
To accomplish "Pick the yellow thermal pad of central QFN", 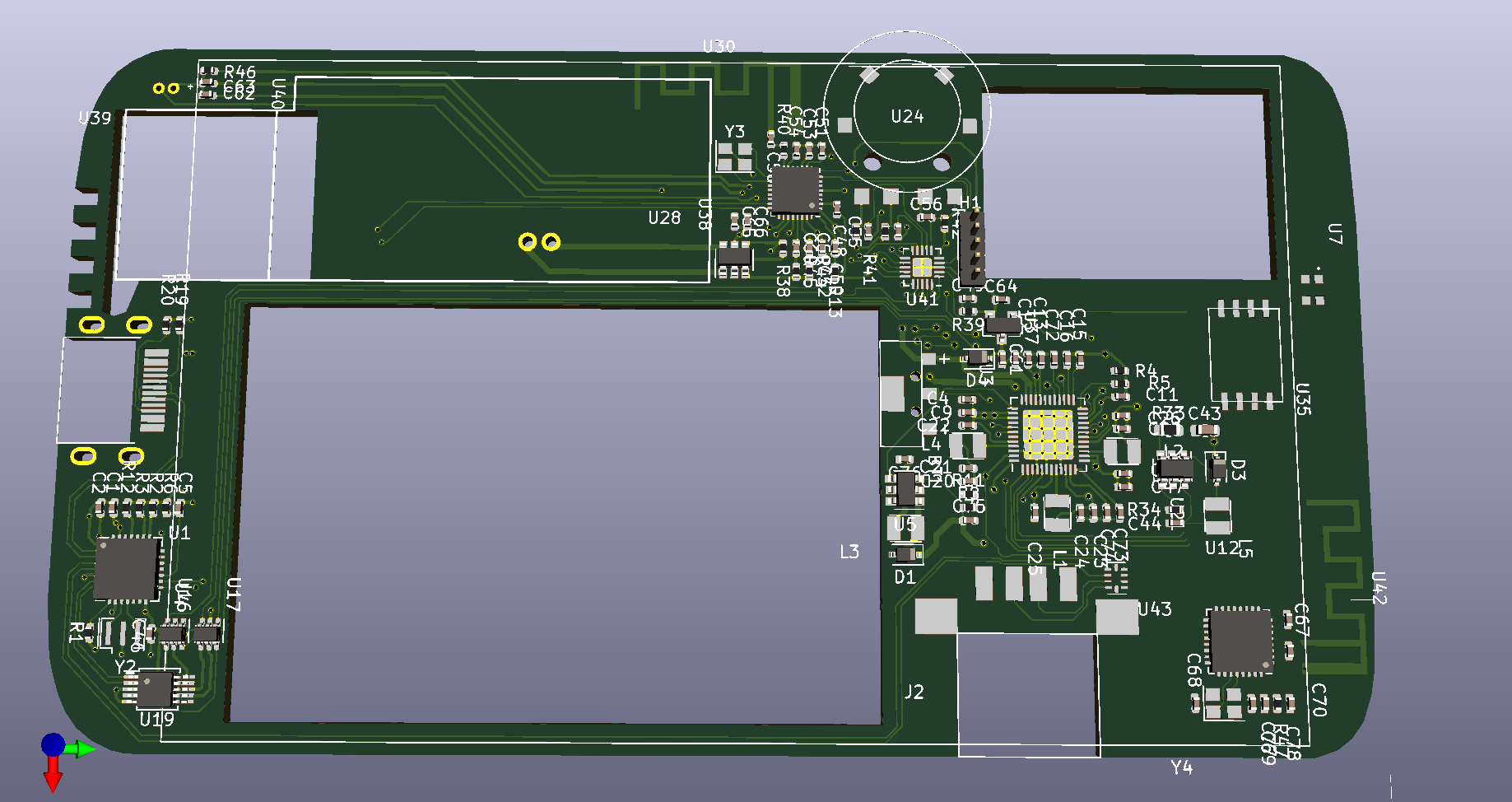I will [x=1048, y=434].
